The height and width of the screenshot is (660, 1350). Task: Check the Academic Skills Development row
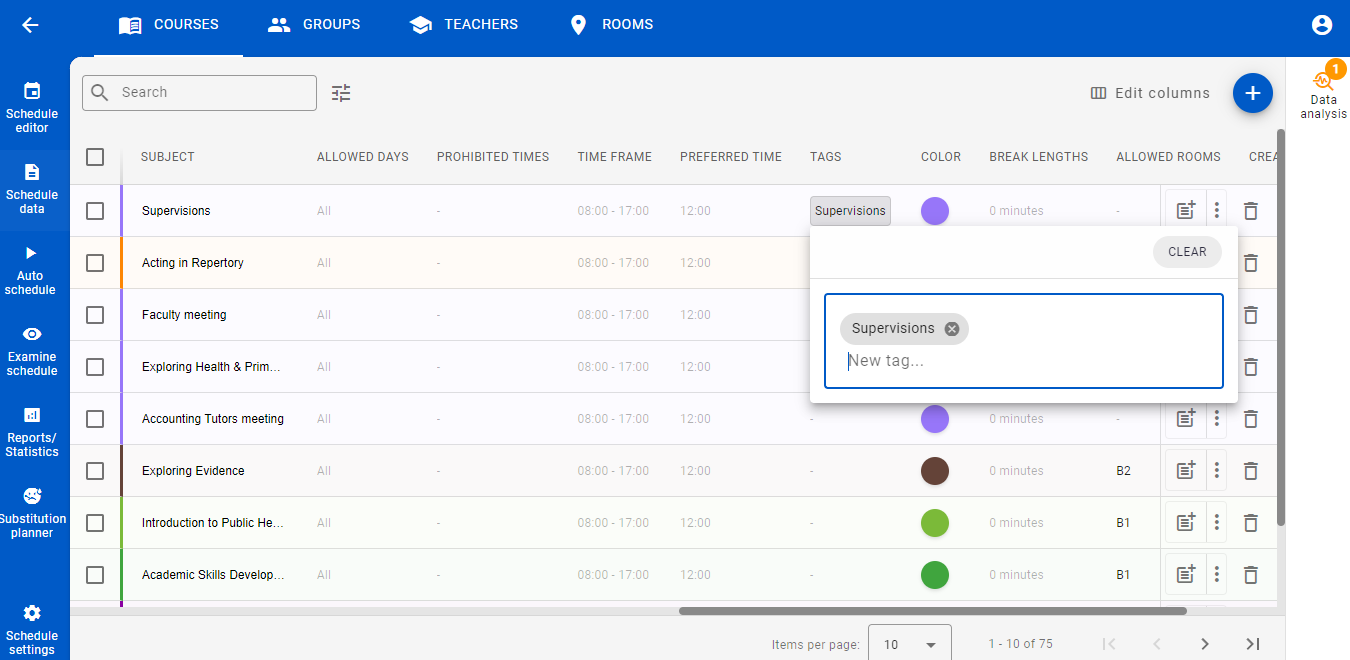point(95,575)
